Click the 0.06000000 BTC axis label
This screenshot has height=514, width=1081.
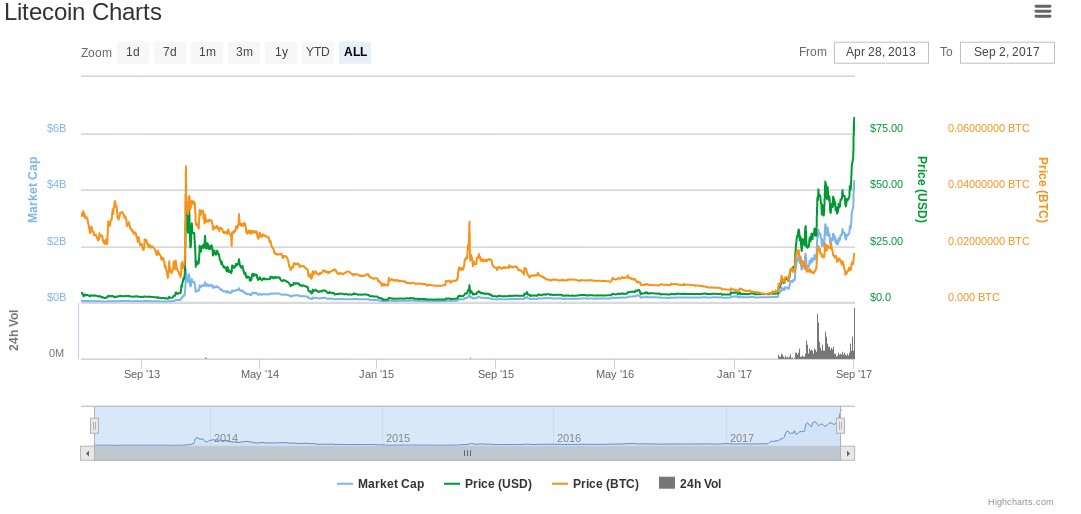[989, 128]
